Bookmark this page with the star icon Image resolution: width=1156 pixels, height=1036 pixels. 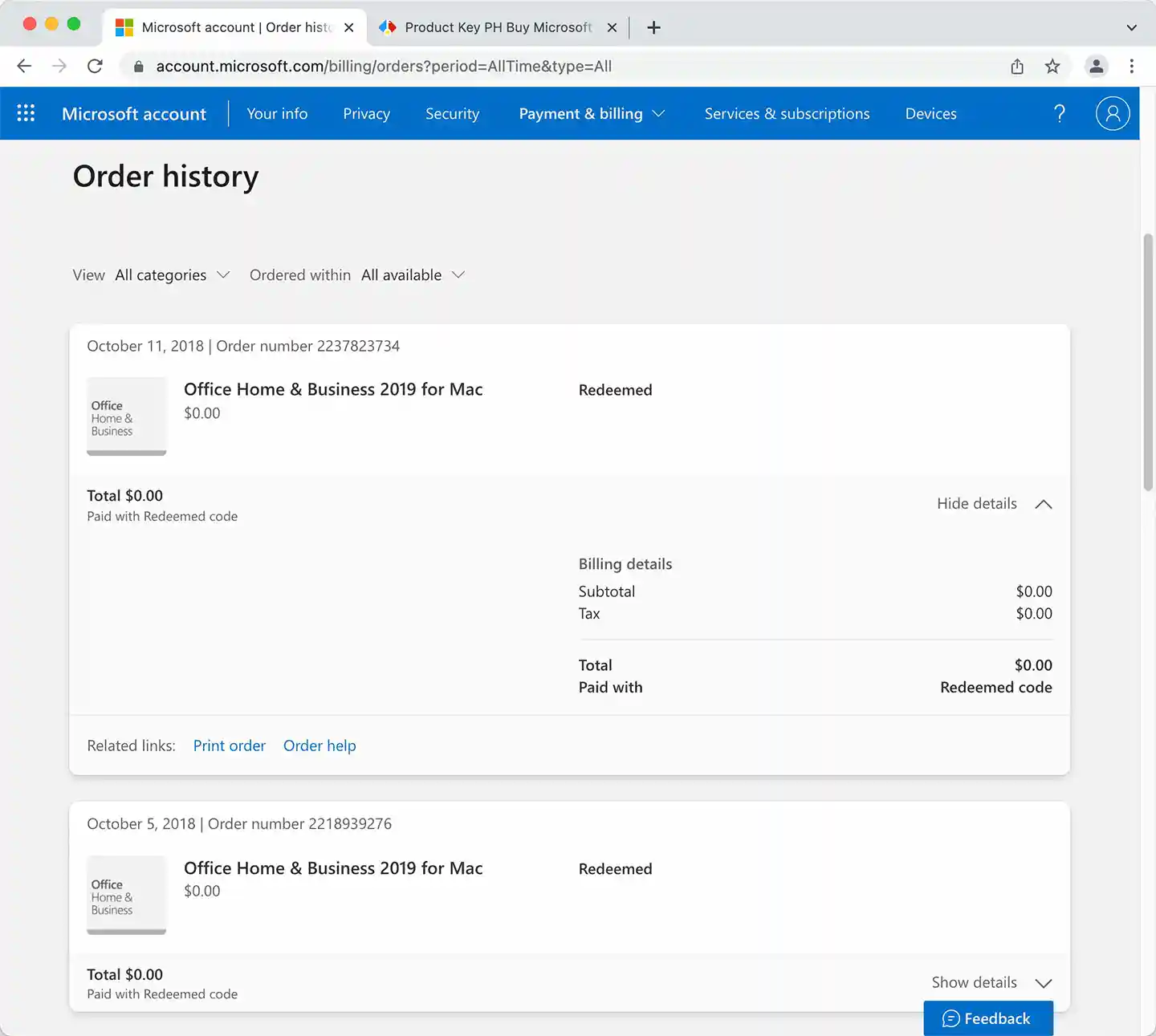point(1052,67)
